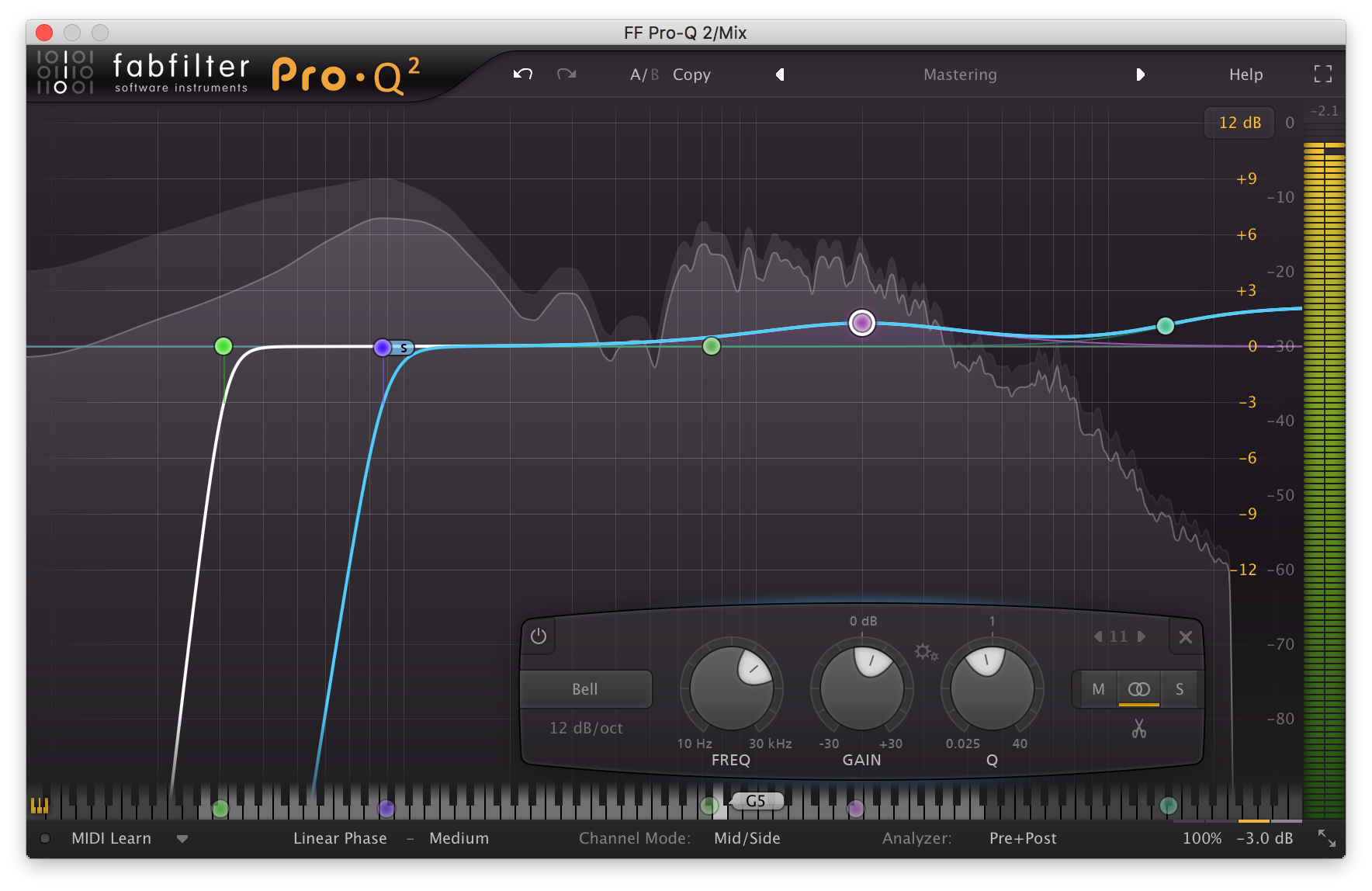Click the blue band dot on piano strip
Image resolution: width=1372 pixels, height=891 pixels.
pos(386,809)
